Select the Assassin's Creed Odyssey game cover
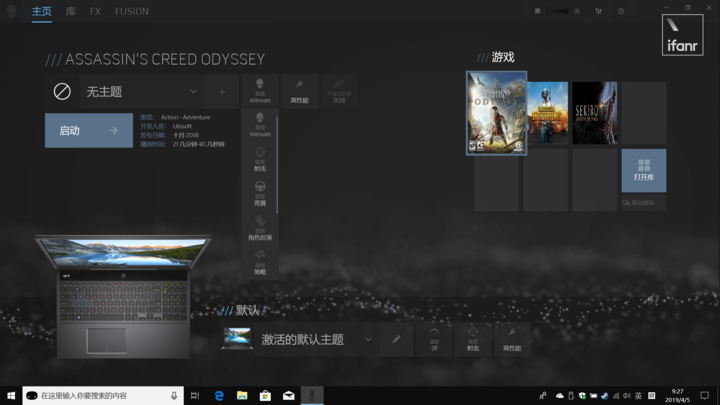720x405 pixels. point(496,113)
